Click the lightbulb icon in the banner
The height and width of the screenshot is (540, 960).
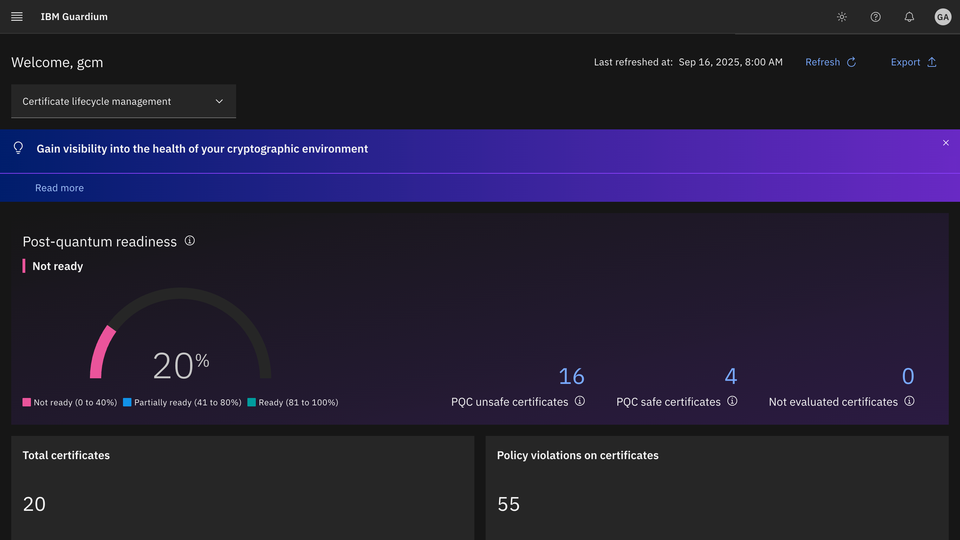pos(18,148)
